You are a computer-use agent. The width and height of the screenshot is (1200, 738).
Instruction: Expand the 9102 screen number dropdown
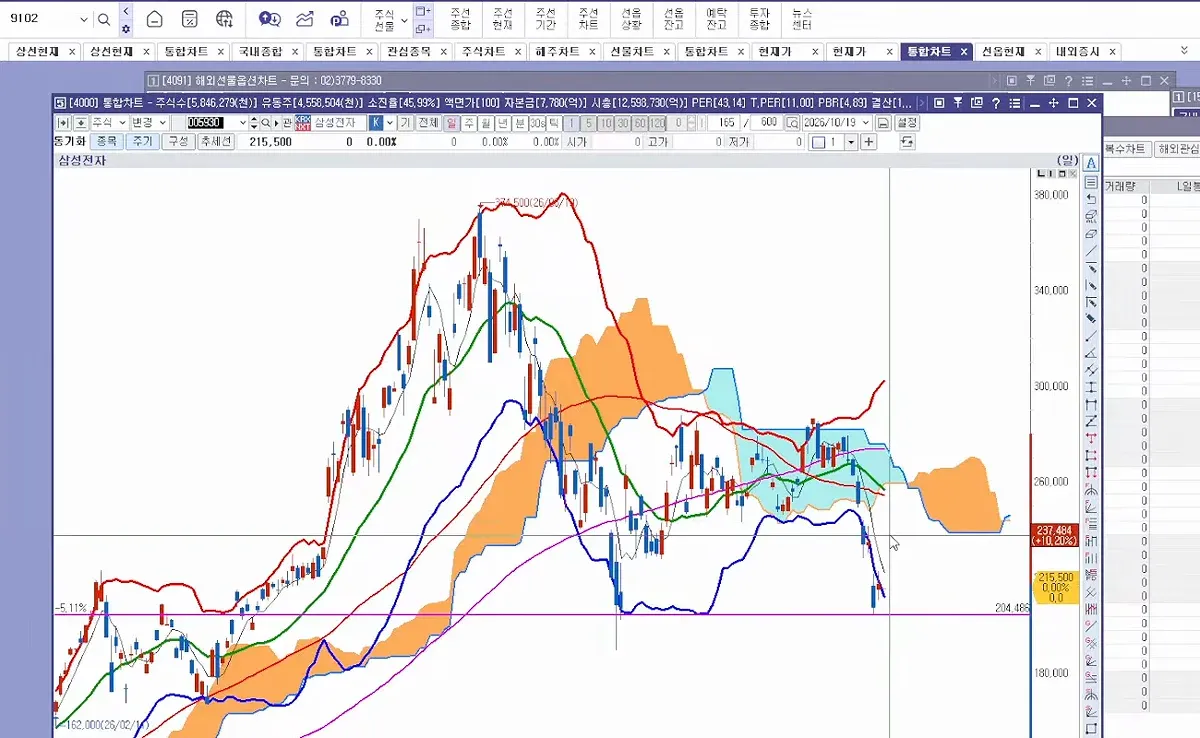(x=83, y=19)
